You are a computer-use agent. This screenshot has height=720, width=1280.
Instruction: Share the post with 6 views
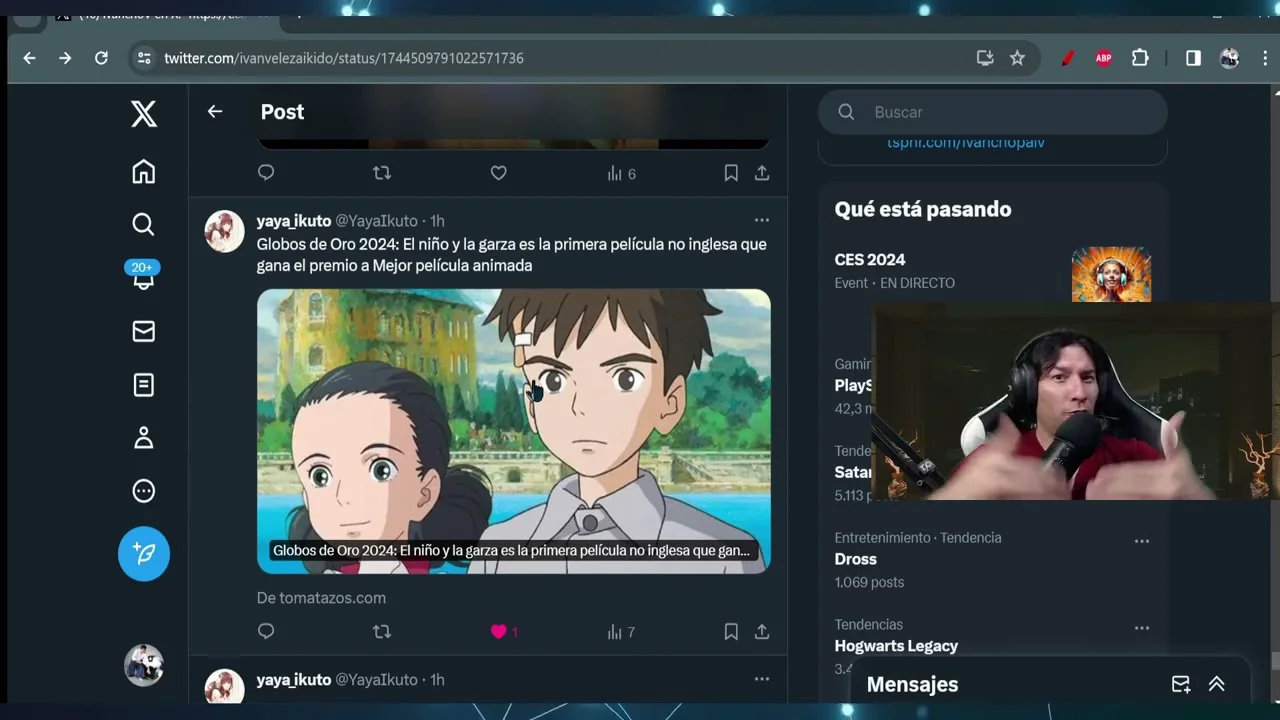pos(762,173)
